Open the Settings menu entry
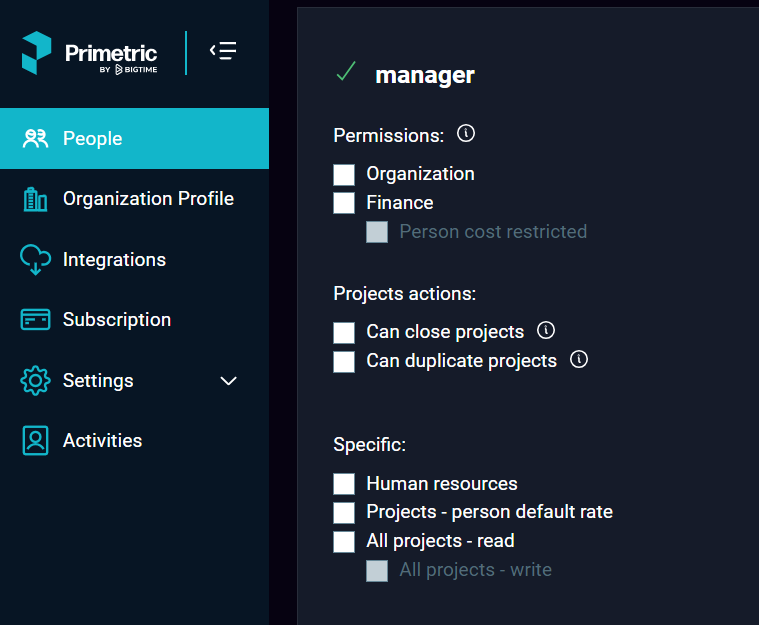The width and height of the screenshot is (759, 625). tap(135, 381)
